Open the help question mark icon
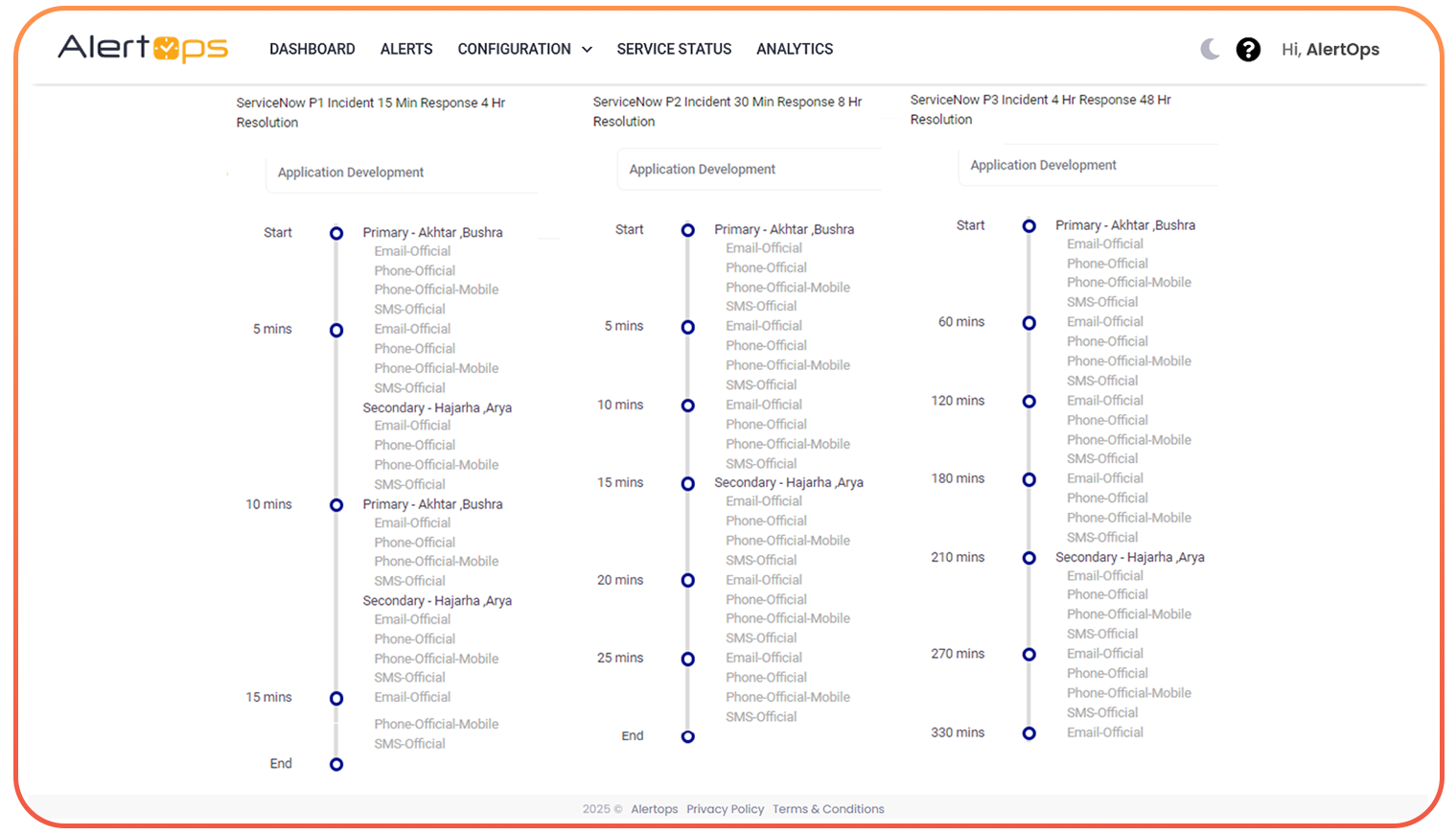1456x835 pixels. pyautogui.click(x=1248, y=49)
